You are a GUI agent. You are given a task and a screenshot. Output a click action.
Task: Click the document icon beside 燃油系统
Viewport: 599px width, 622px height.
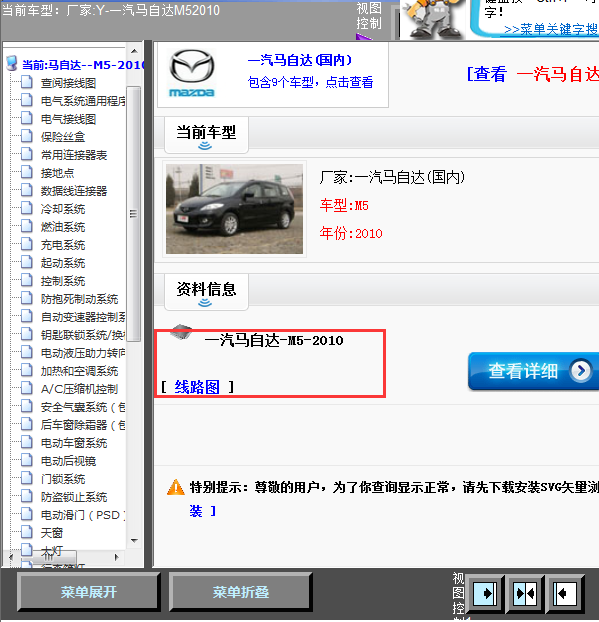27,226
